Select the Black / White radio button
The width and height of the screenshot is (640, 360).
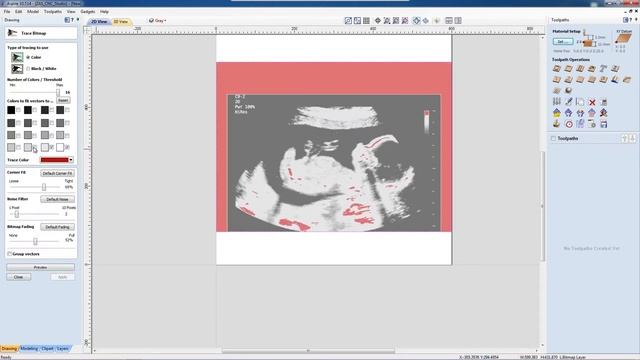[x=28, y=69]
